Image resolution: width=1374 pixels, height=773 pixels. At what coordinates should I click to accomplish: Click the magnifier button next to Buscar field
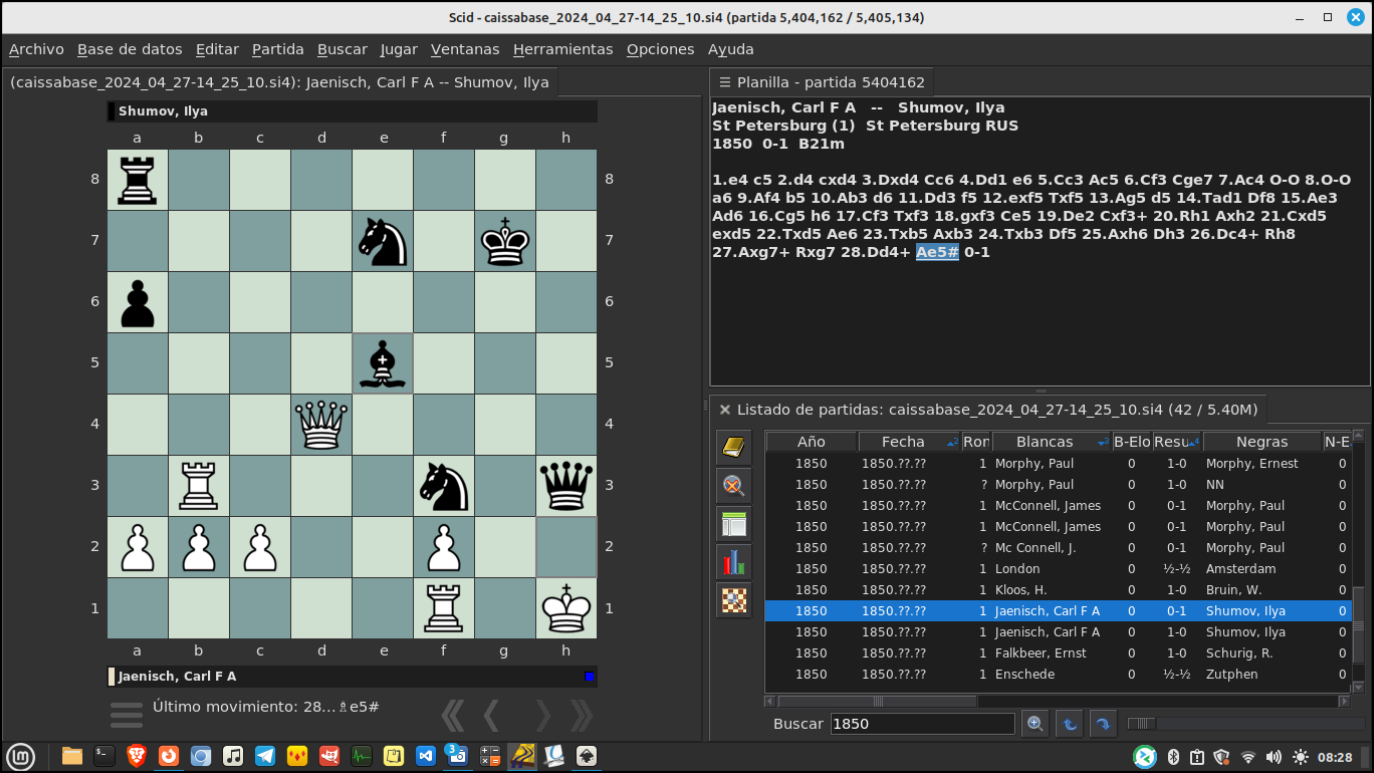click(x=1035, y=723)
